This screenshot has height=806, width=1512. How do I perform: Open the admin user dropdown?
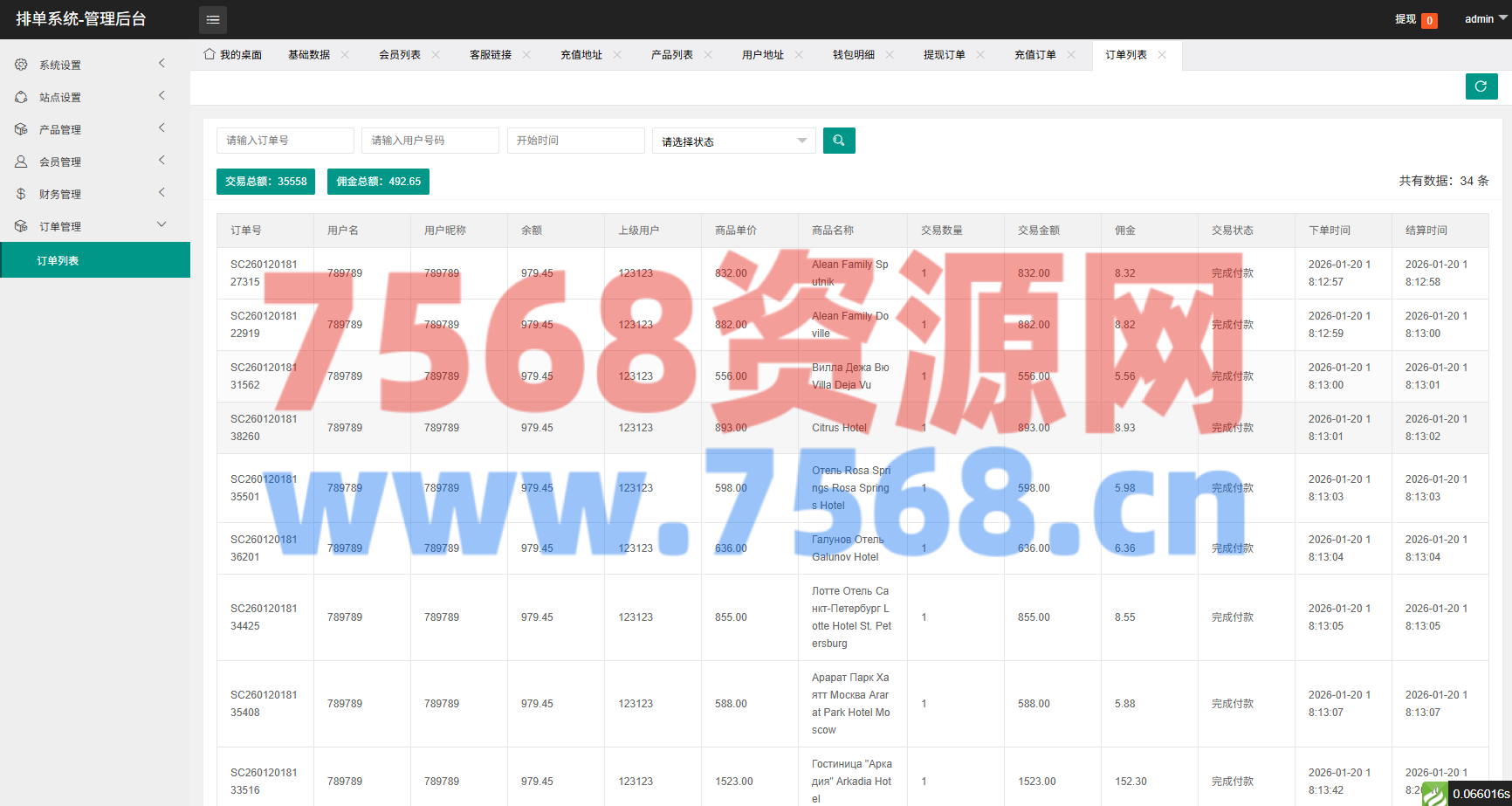[1484, 19]
